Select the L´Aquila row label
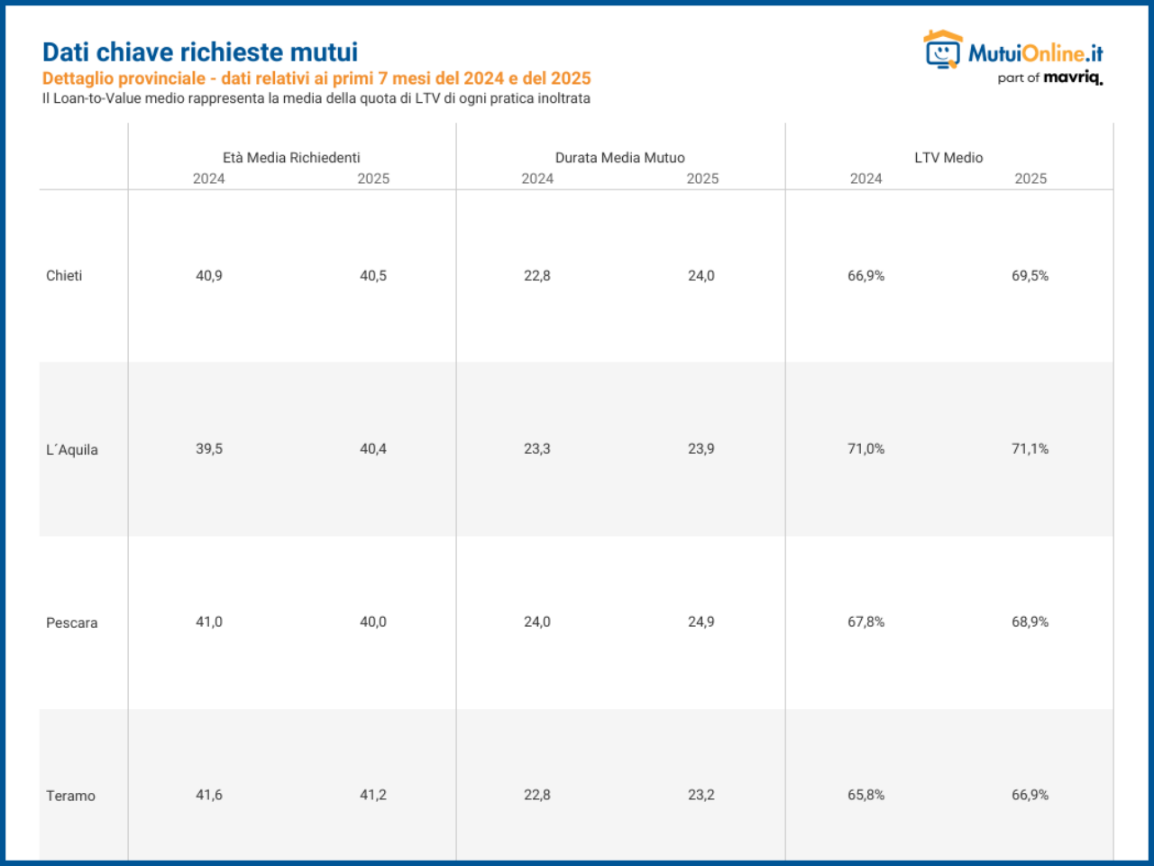Image resolution: width=1154 pixels, height=866 pixels. [x=72, y=450]
